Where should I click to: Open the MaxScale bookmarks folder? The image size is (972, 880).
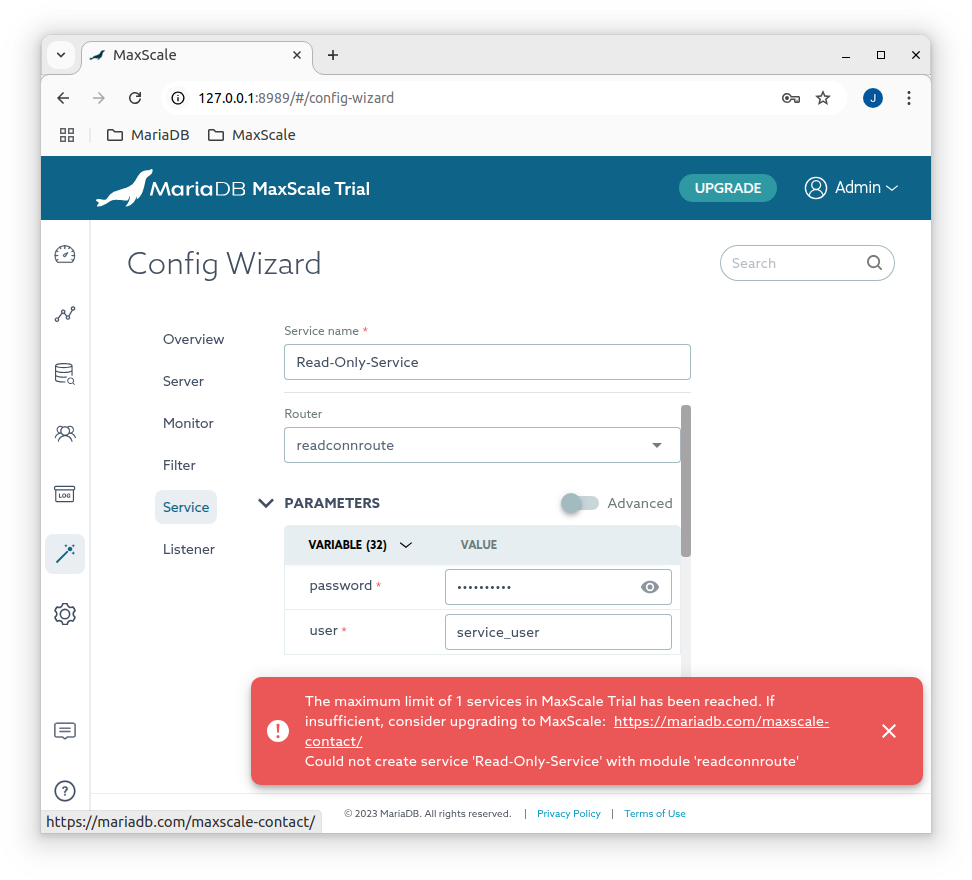tap(252, 135)
